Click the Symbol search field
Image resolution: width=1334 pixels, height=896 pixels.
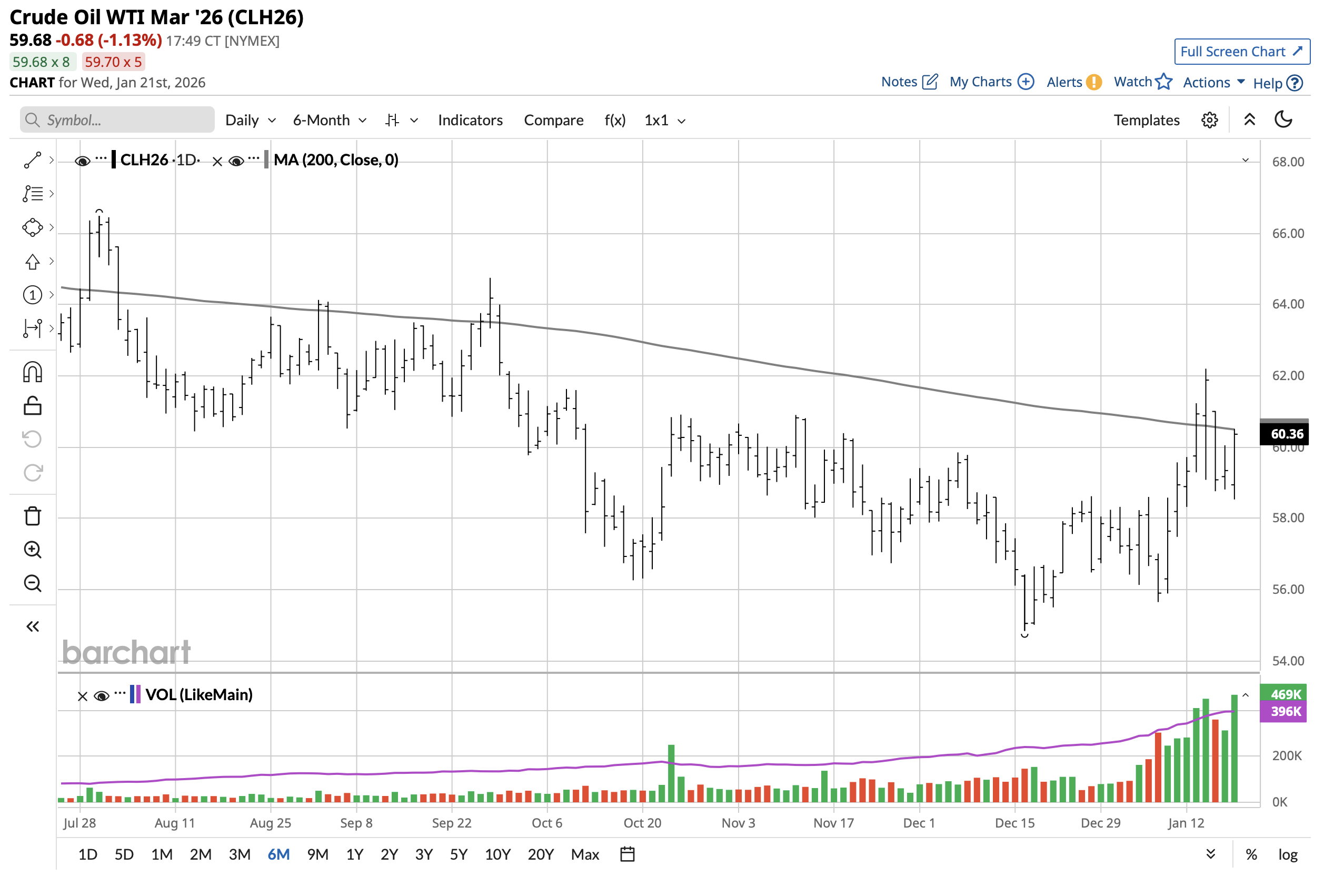117,120
